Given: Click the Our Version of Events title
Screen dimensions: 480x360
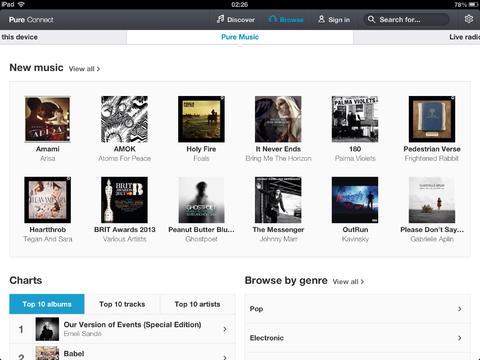Looking at the screenshot, I should pyautogui.click(x=132, y=324).
